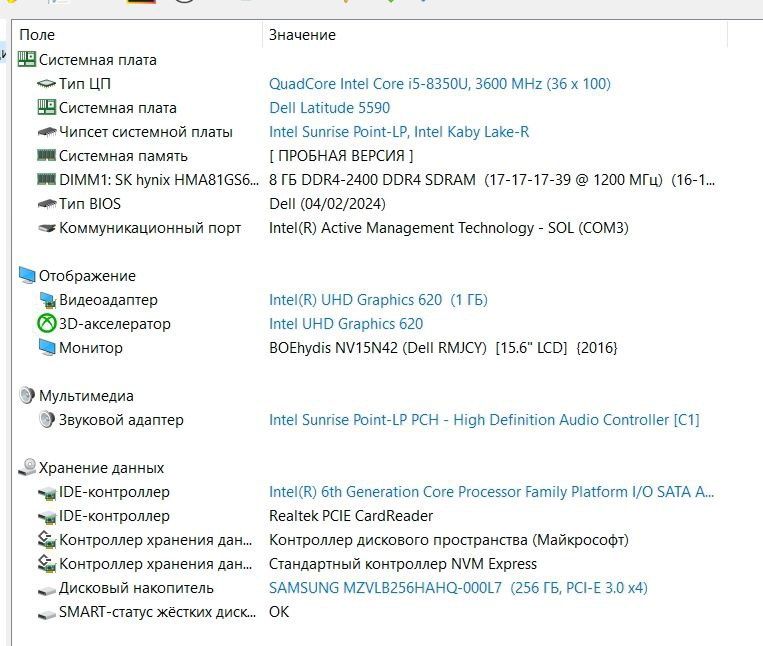Click the Майкрософт storage controller row icon
The width and height of the screenshot is (763, 646).
point(47,539)
